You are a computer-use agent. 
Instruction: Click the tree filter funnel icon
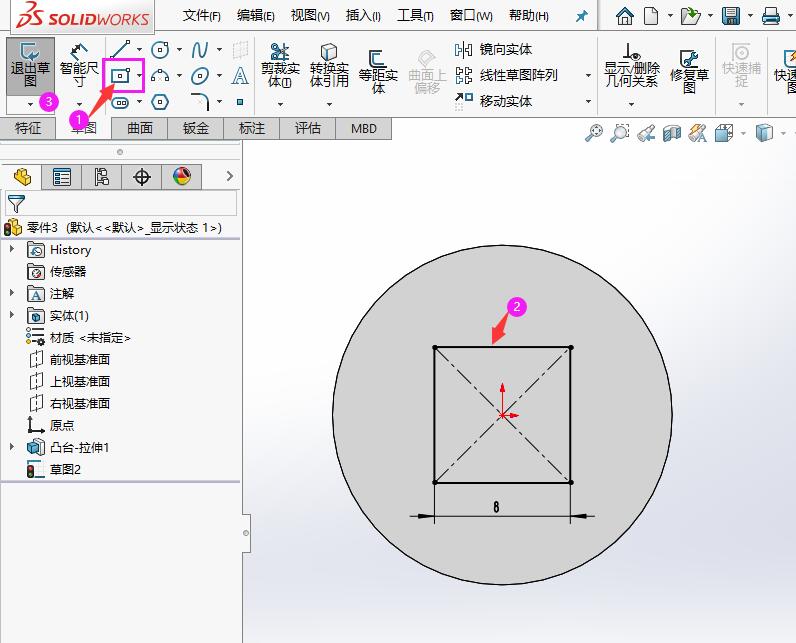tap(16, 204)
